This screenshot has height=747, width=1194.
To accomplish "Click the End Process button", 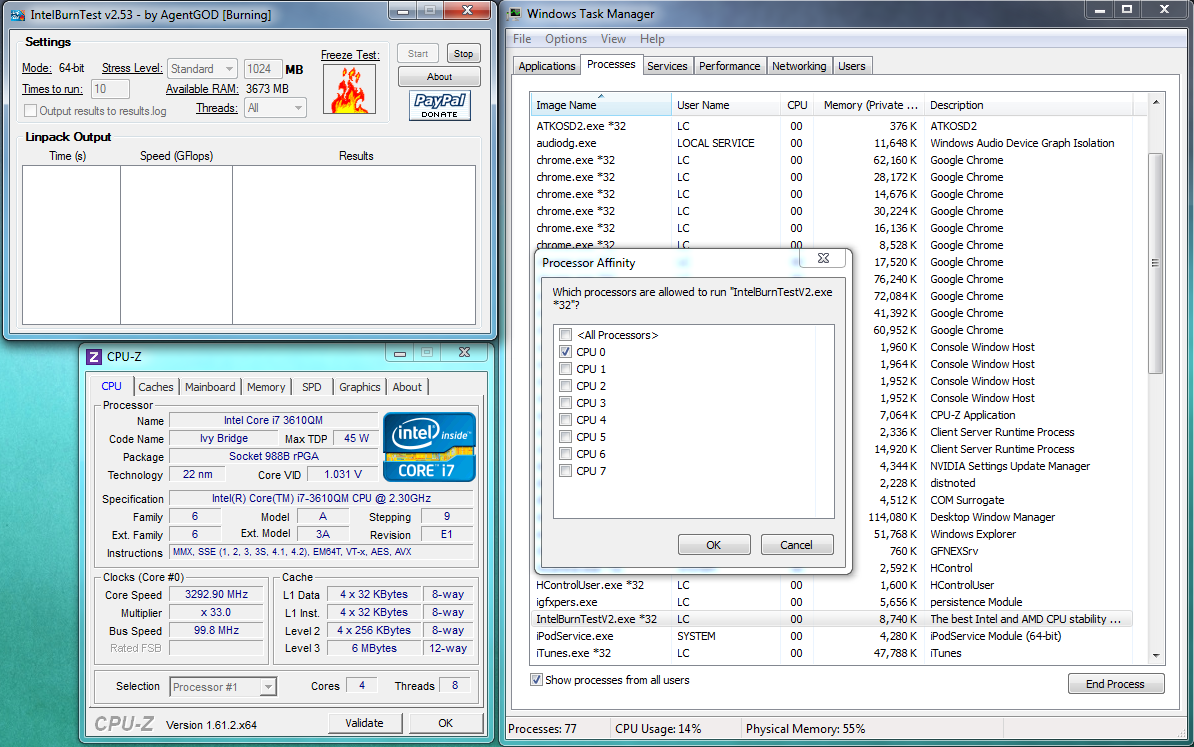I will tap(1116, 684).
